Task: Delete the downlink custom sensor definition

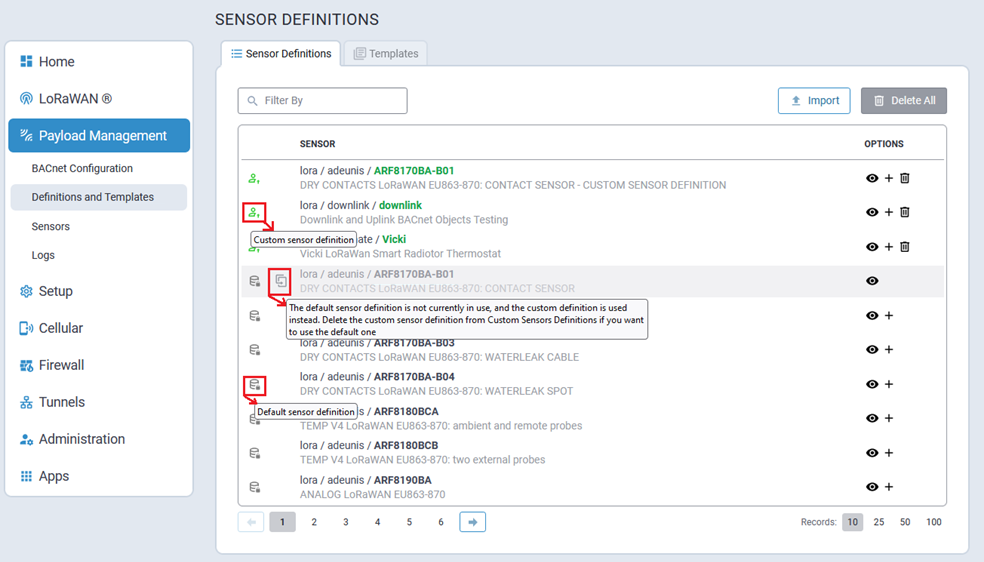Action: click(x=905, y=212)
